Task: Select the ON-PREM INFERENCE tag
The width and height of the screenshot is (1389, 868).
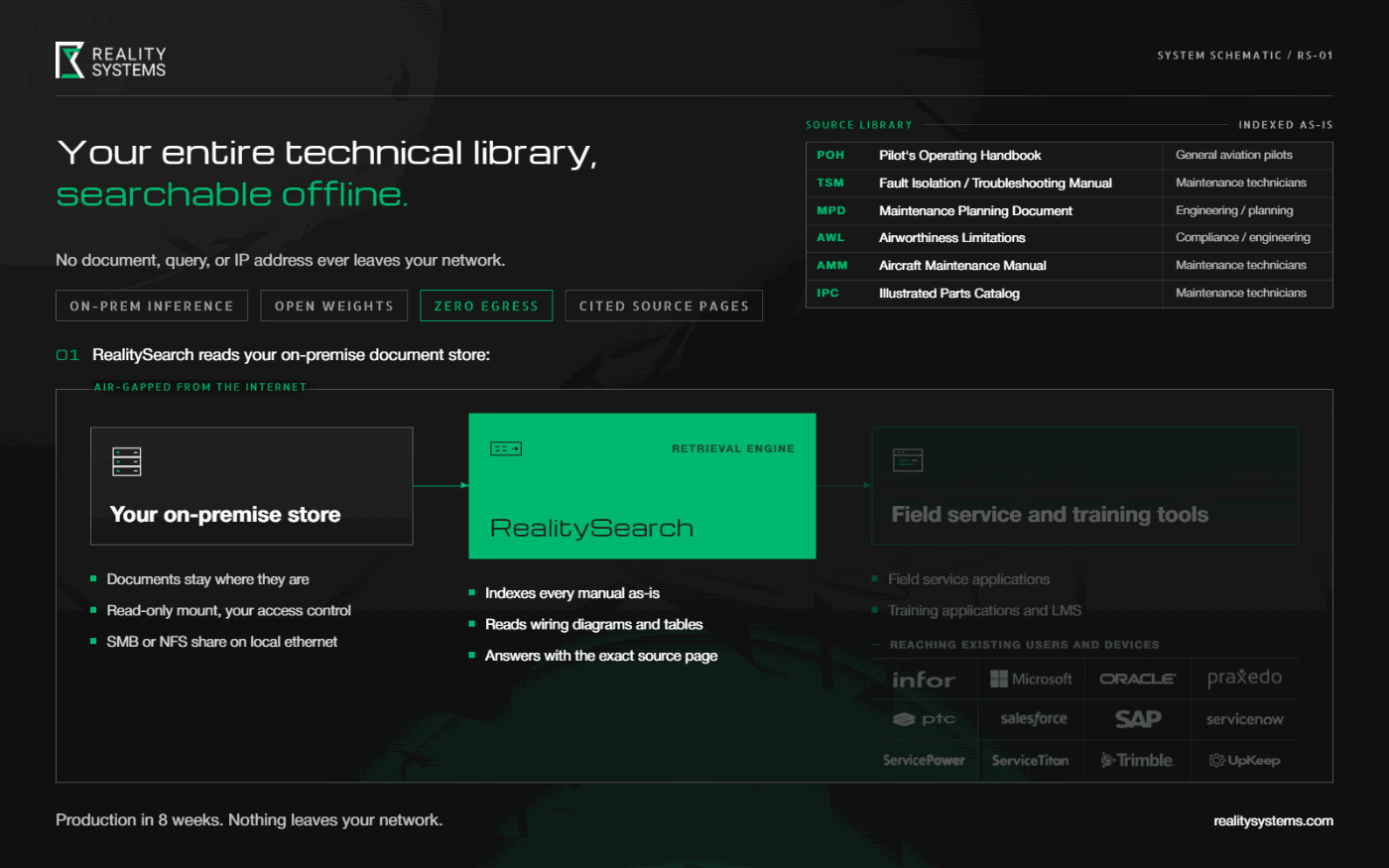Action: coord(151,306)
